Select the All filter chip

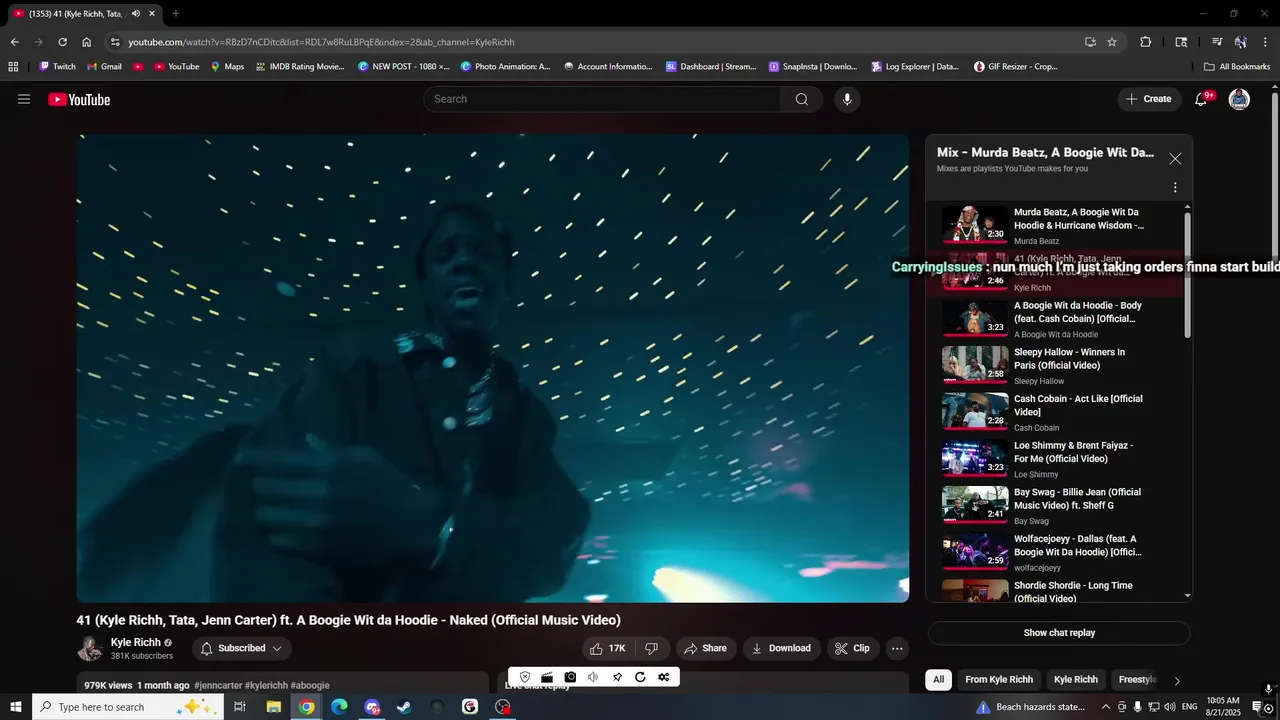[938, 680]
